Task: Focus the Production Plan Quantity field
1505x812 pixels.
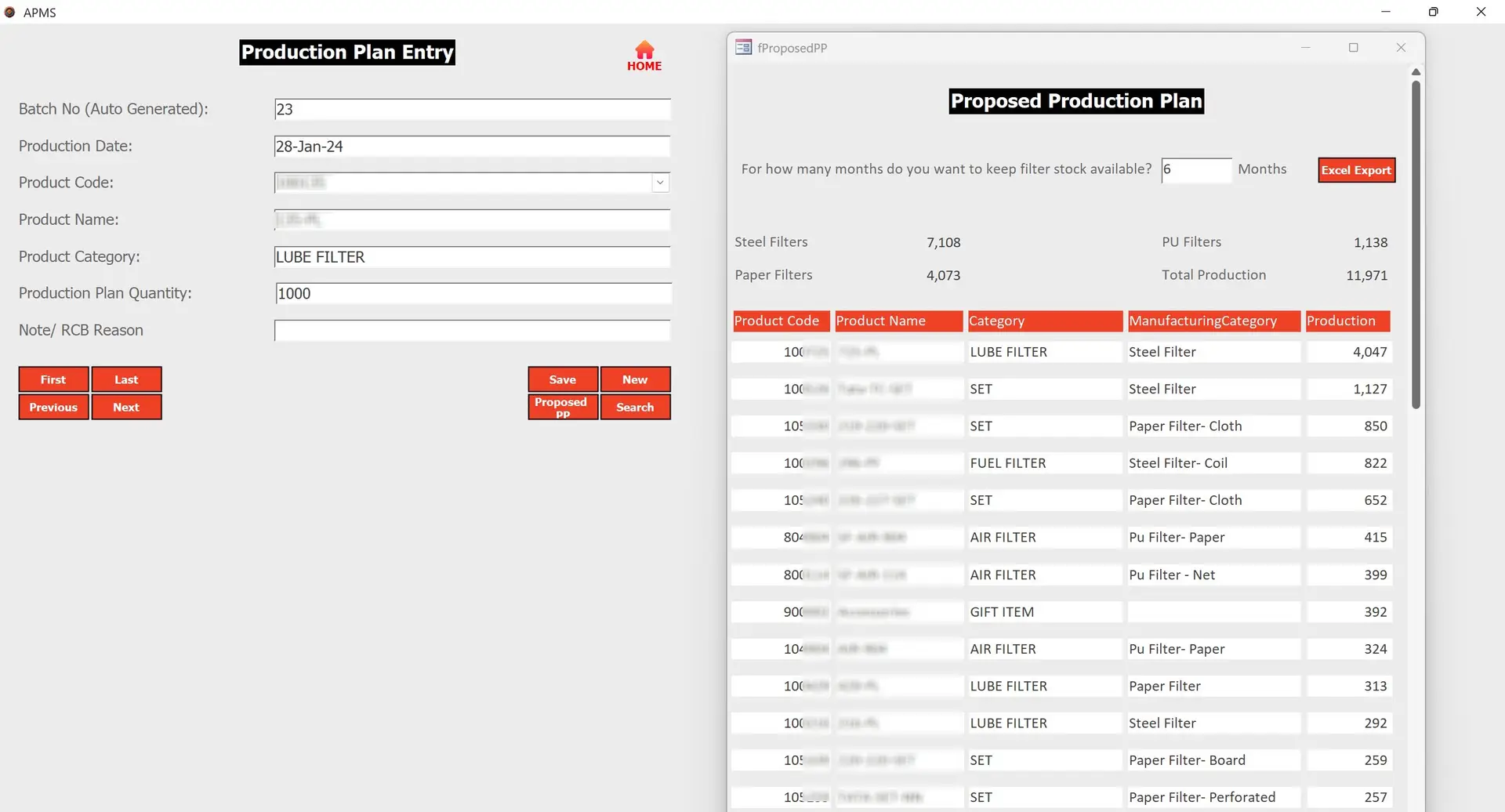Action: click(x=473, y=294)
